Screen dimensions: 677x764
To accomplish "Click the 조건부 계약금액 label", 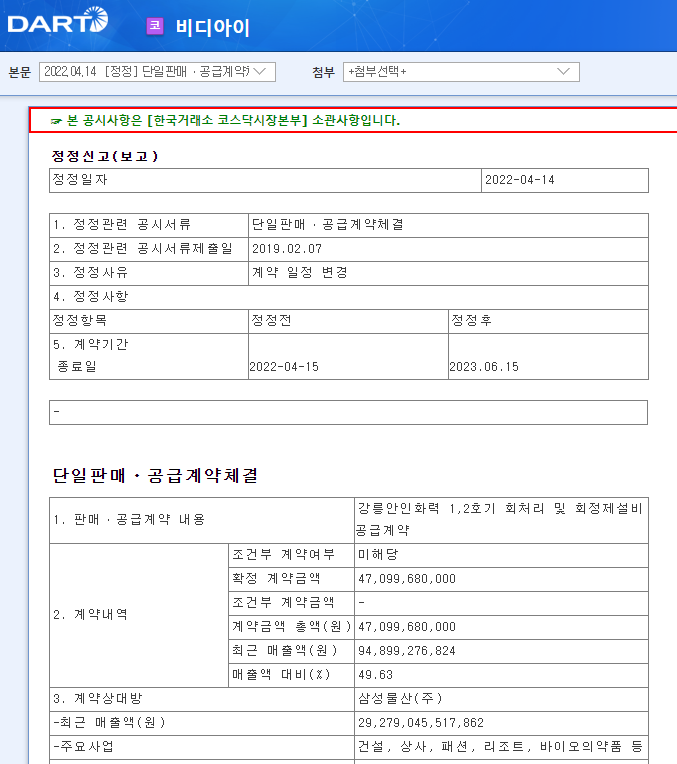I will point(283,602).
